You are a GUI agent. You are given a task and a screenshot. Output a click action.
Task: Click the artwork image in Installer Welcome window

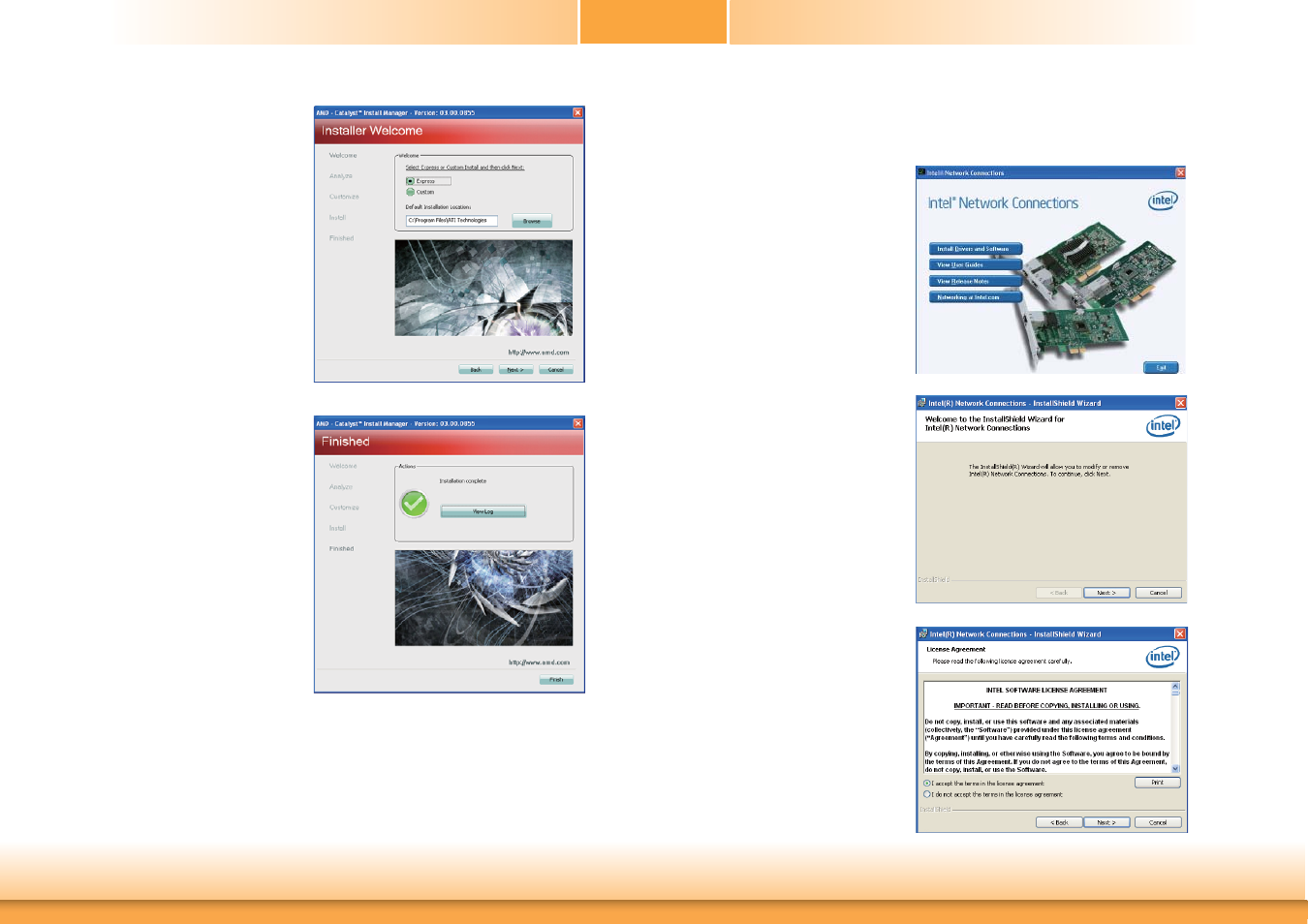point(483,288)
